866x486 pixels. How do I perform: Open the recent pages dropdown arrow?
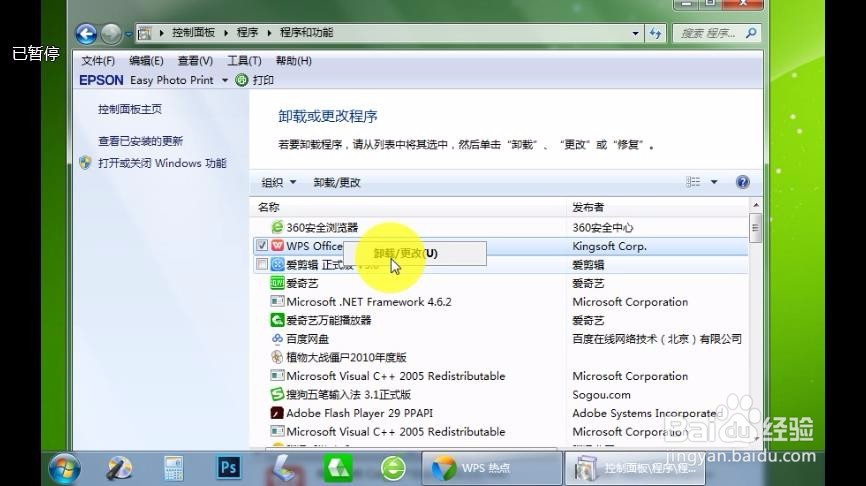point(128,34)
